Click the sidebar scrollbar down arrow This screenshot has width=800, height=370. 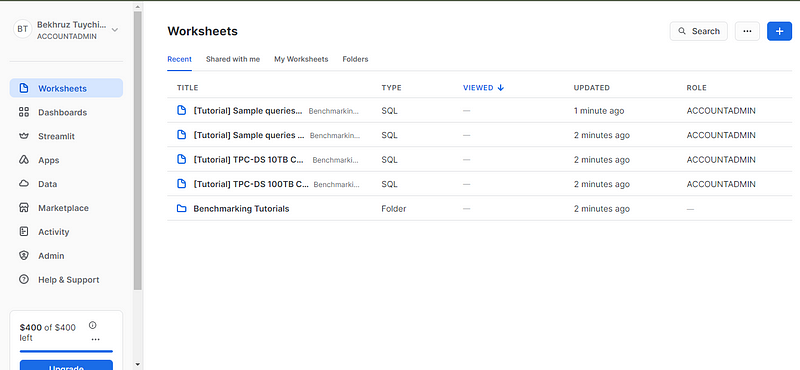click(x=137, y=364)
